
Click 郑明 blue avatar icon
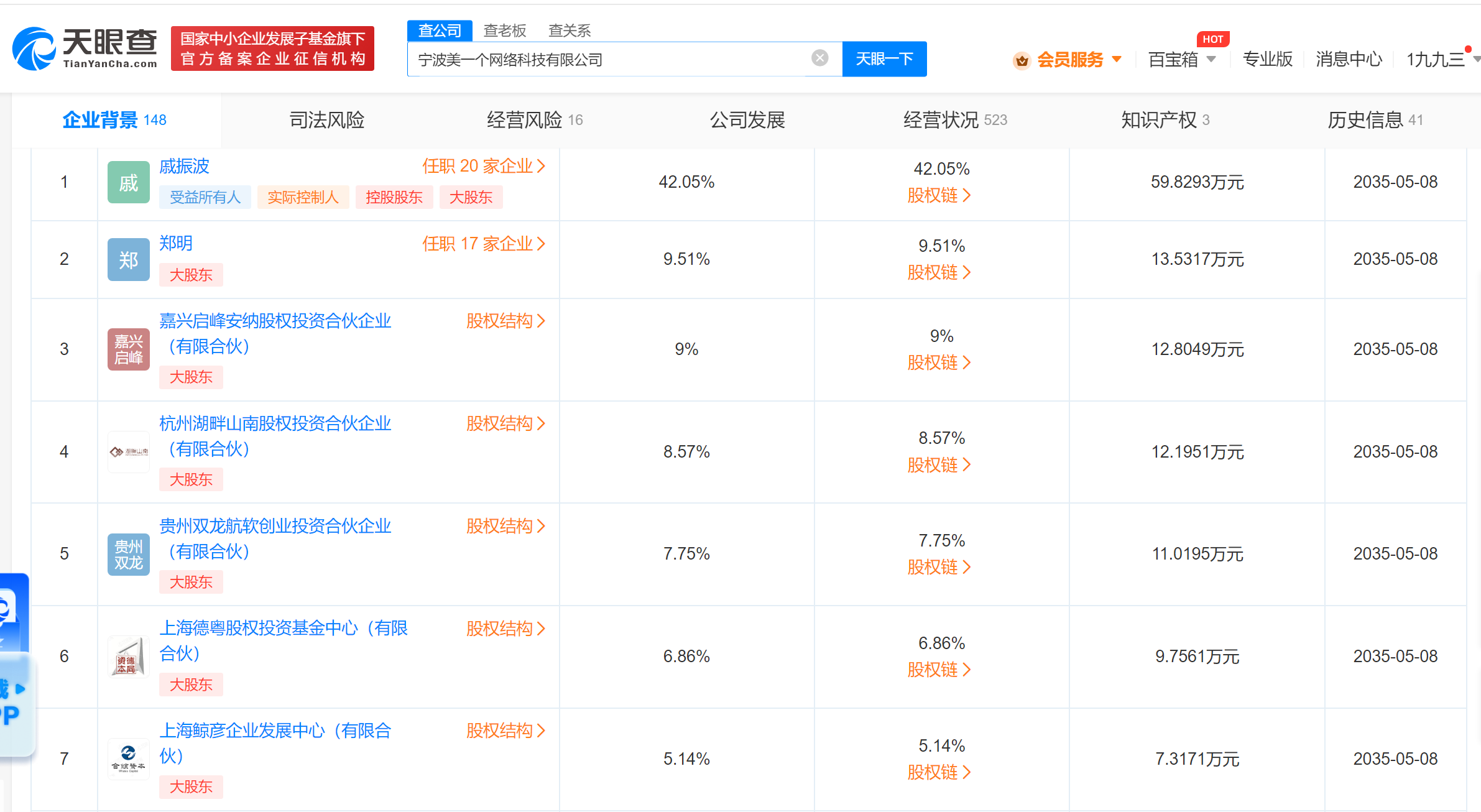(x=128, y=259)
